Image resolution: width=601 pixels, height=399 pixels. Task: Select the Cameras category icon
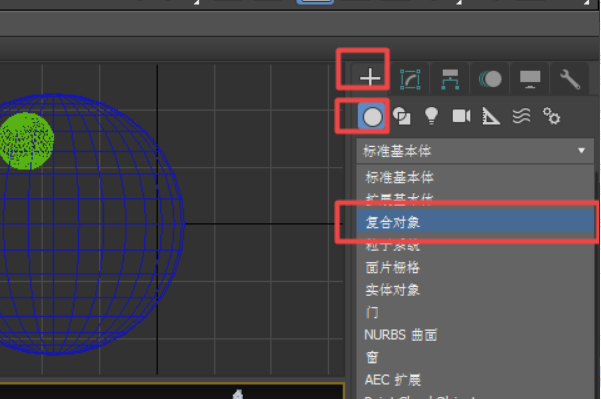coord(461,116)
